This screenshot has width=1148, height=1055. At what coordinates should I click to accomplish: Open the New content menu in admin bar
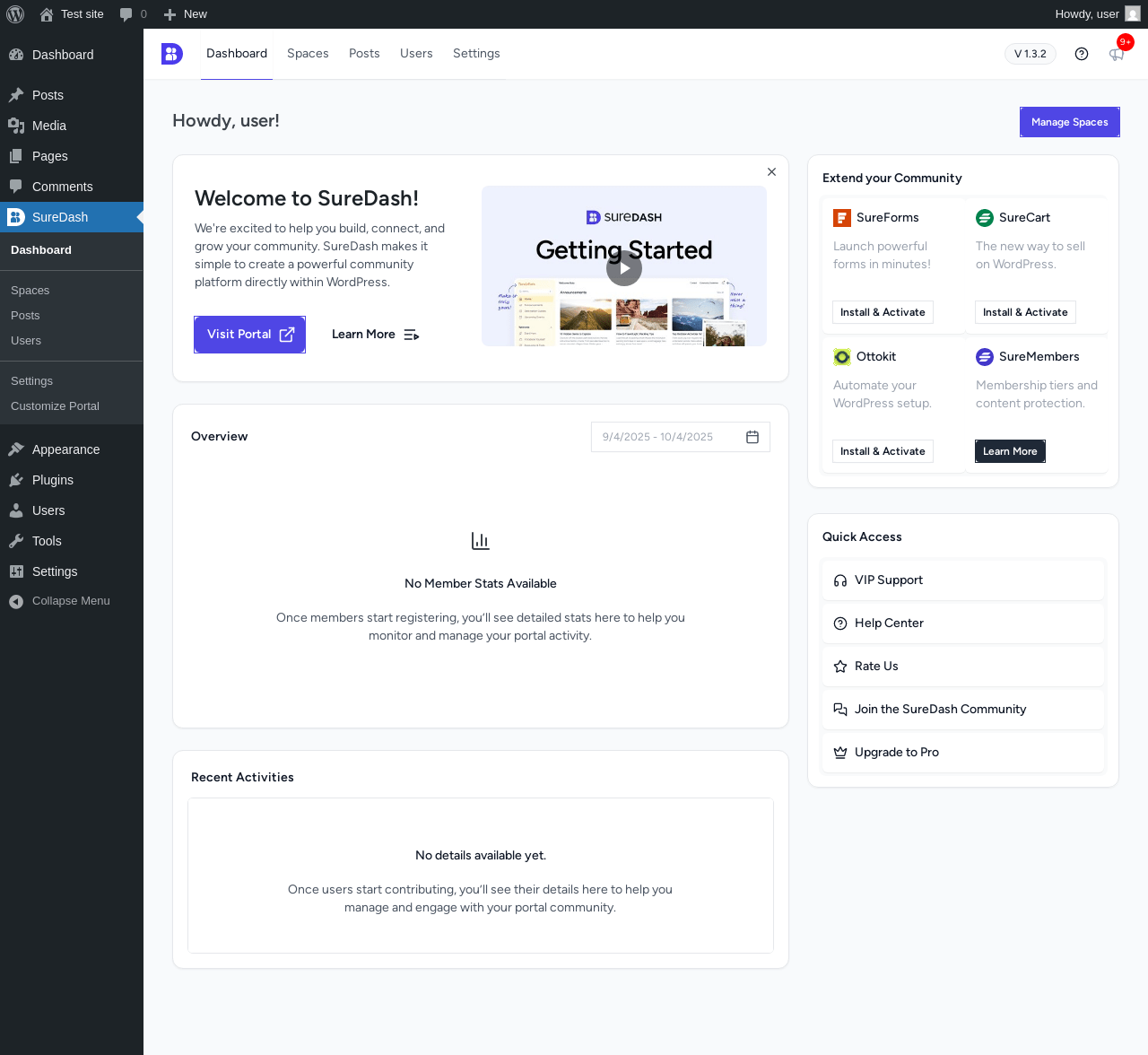pyautogui.click(x=185, y=14)
